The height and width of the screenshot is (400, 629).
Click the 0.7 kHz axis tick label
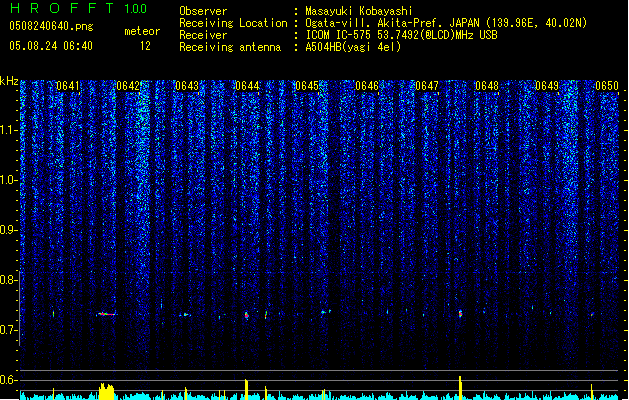8,330
